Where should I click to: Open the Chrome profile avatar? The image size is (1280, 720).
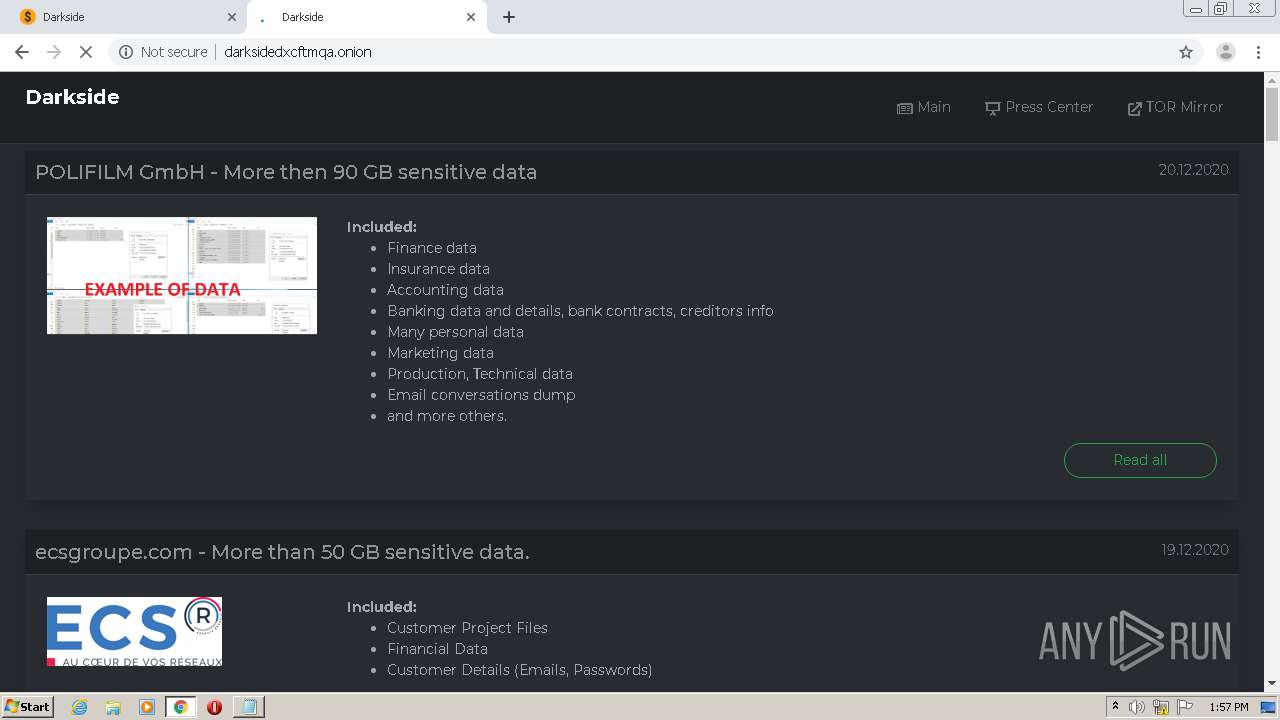coord(1225,52)
